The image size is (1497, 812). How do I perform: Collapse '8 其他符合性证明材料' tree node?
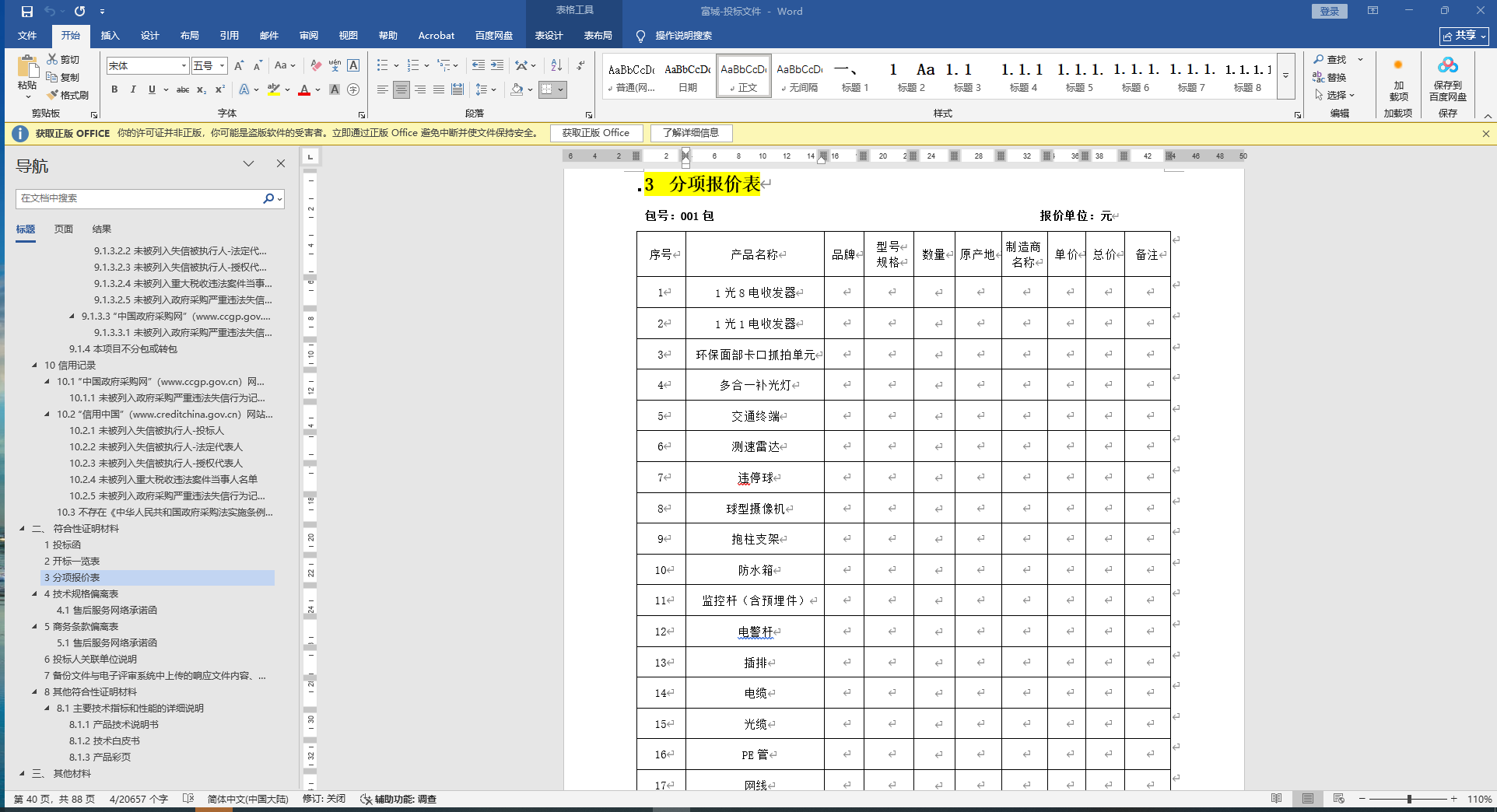tap(34, 691)
